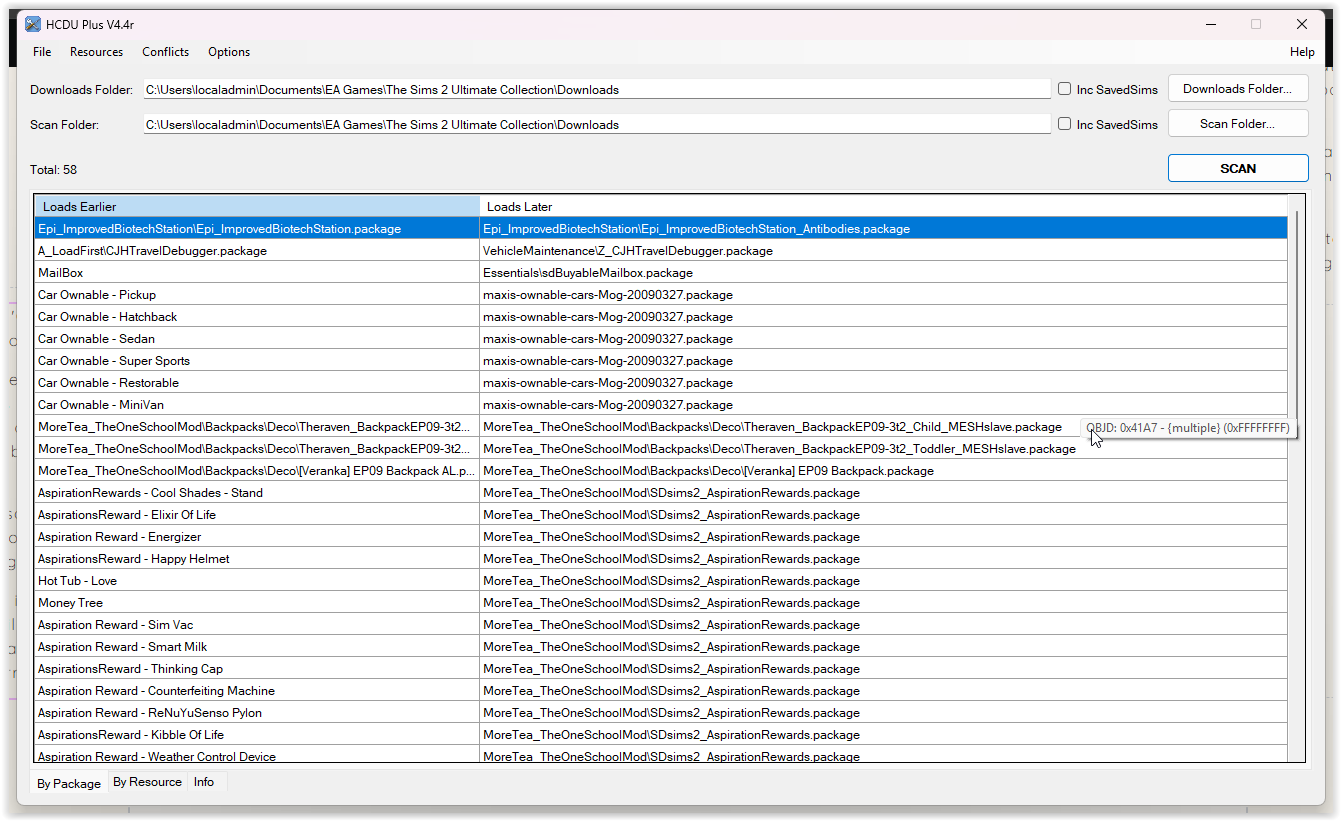
Task: Enable Inc SavedSims for Scan Folder
Action: point(1065,124)
